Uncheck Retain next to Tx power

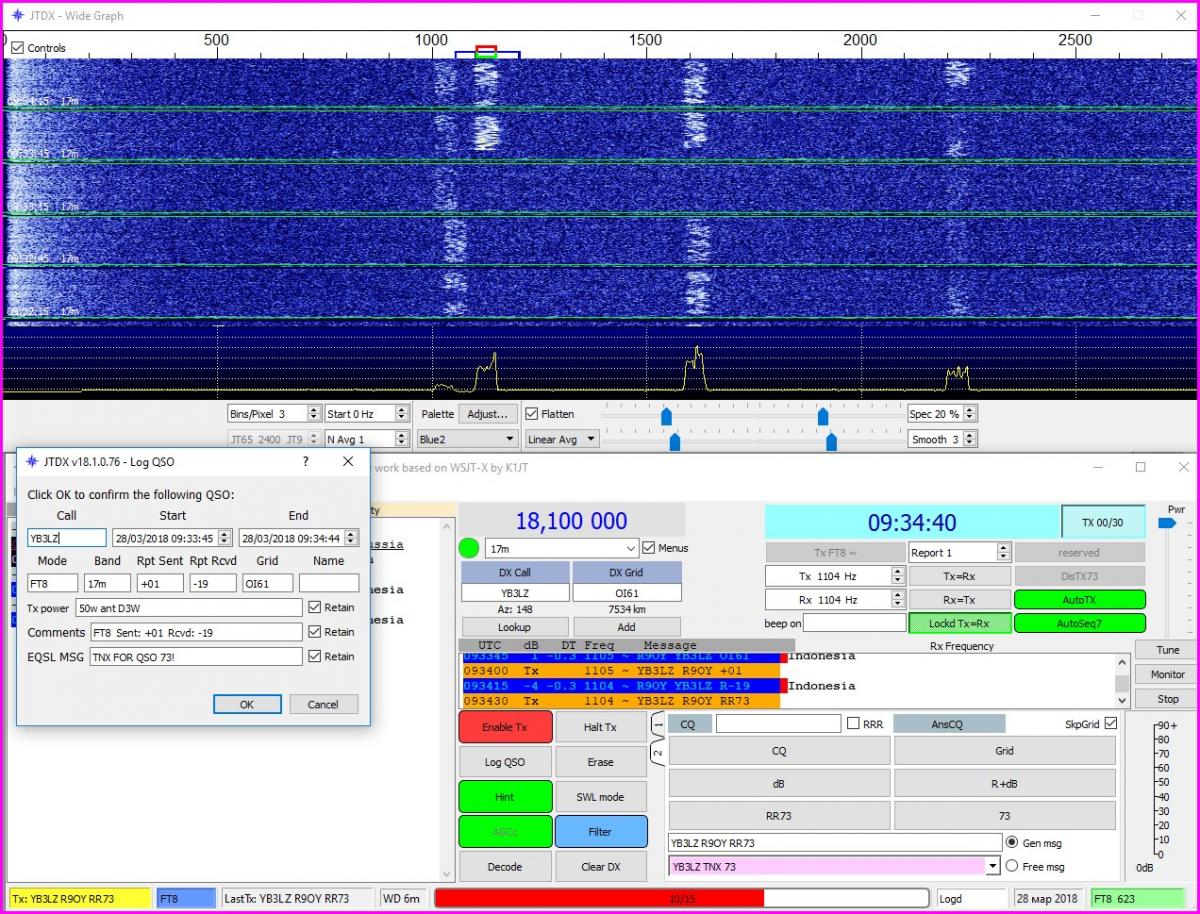(315, 608)
